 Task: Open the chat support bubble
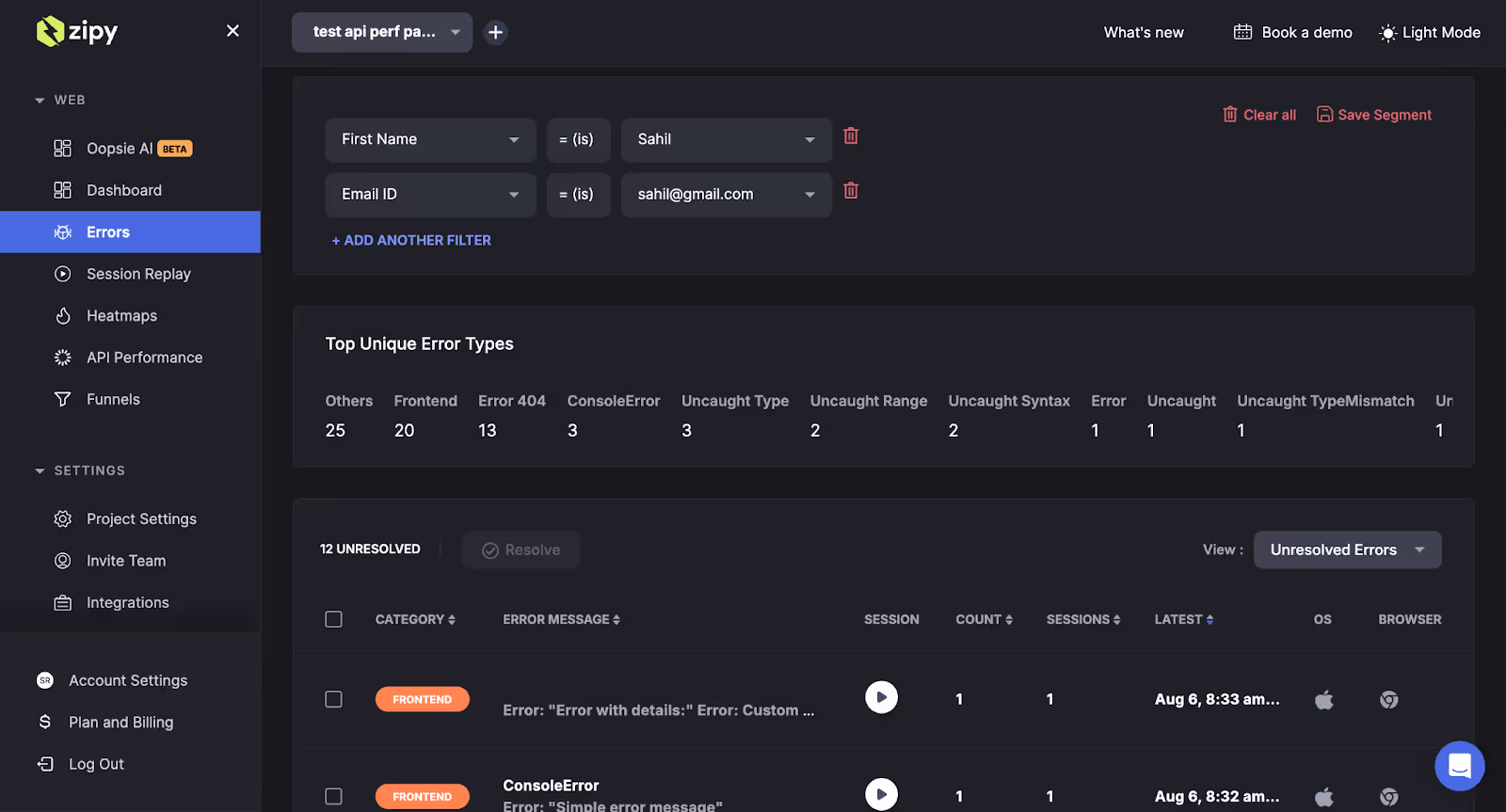[x=1459, y=766]
